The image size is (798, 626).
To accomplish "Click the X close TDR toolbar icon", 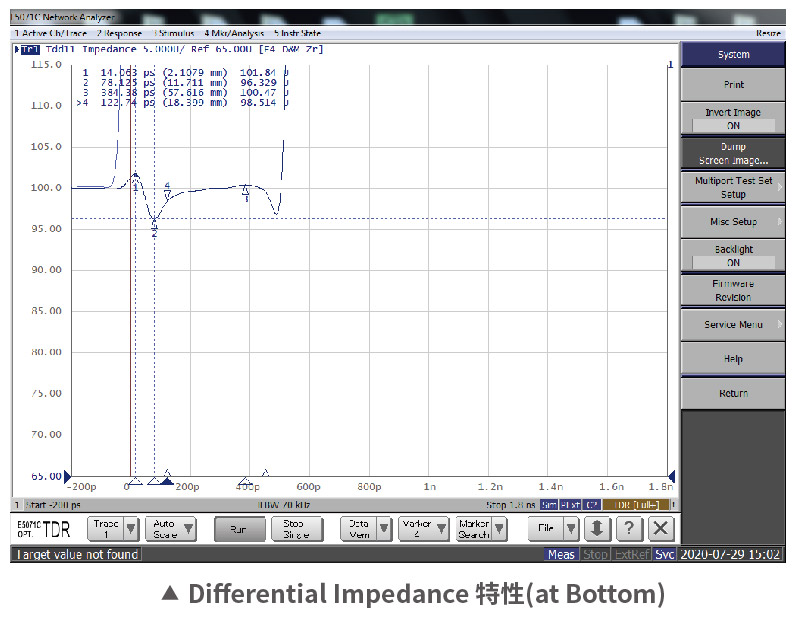I will (661, 528).
